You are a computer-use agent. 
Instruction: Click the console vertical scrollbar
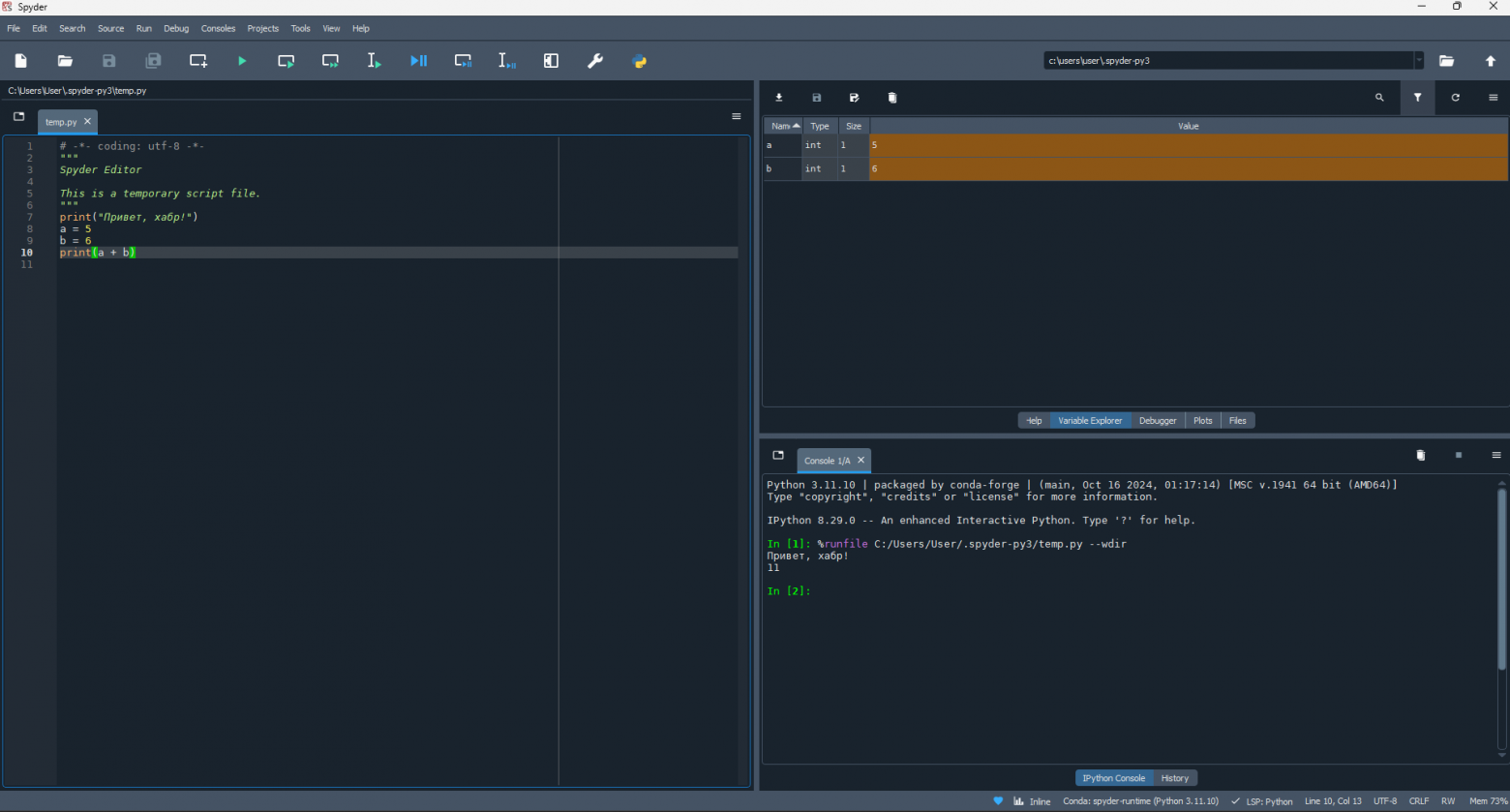[1502, 579]
